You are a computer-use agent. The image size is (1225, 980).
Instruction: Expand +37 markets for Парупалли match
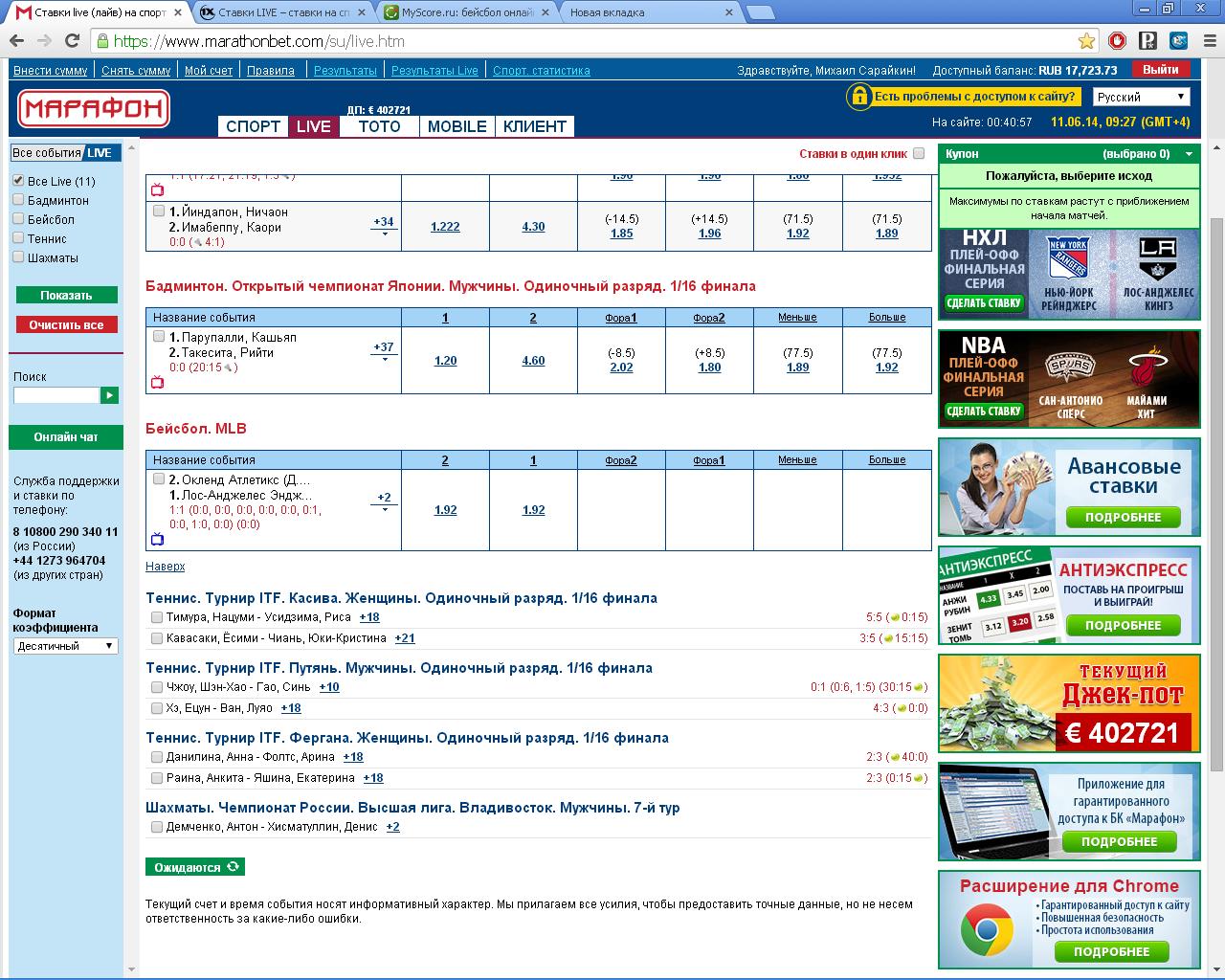pyautogui.click(x=384, y=350)
